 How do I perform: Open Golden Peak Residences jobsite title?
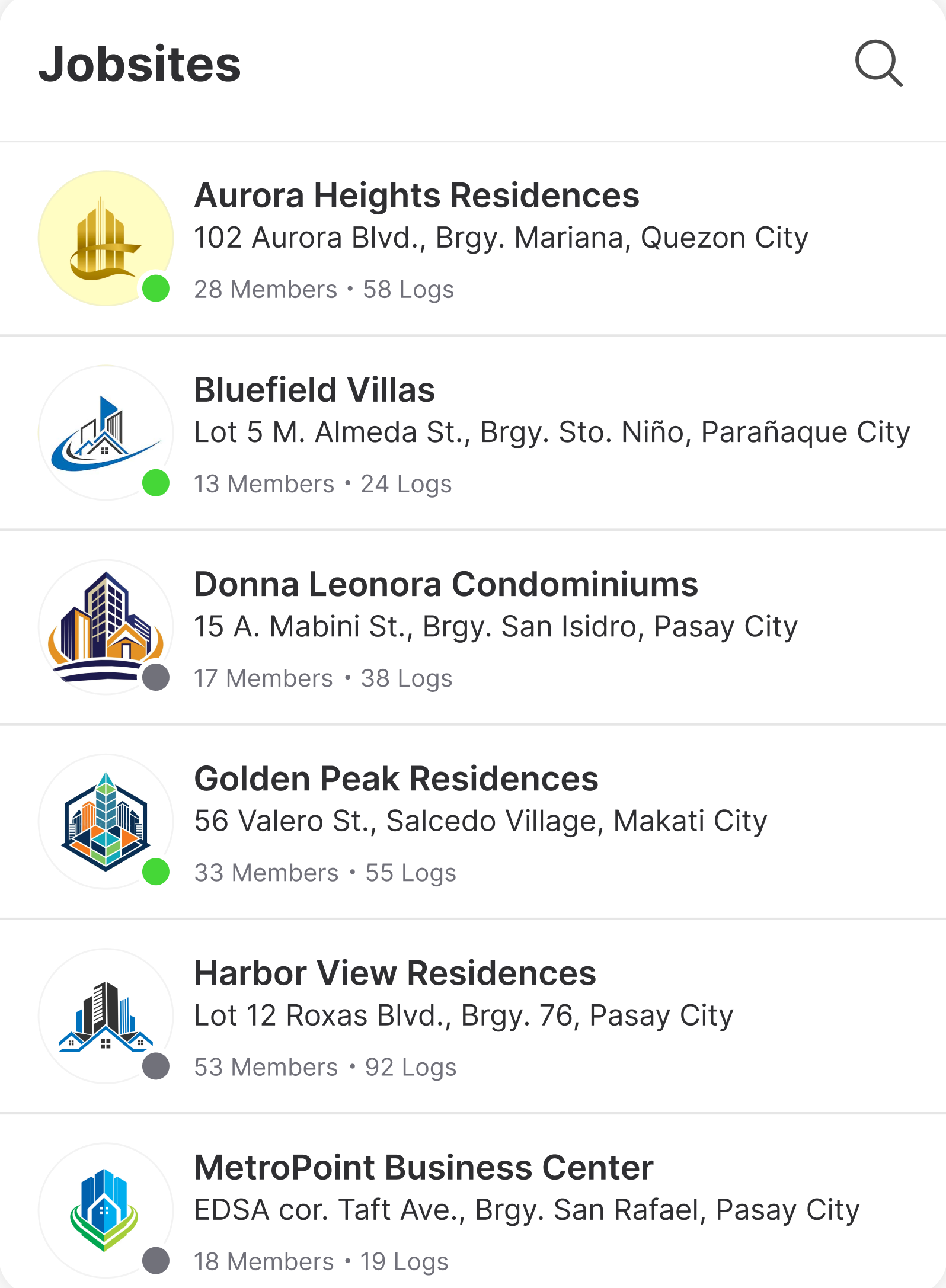coord(396,778)
